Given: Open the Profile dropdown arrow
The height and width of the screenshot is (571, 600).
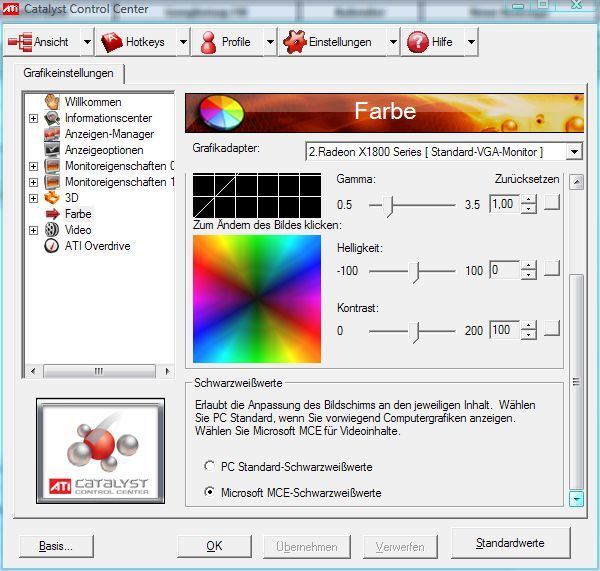Looking at the screenshot, I should pyautogui.click(x=271, y=42).
